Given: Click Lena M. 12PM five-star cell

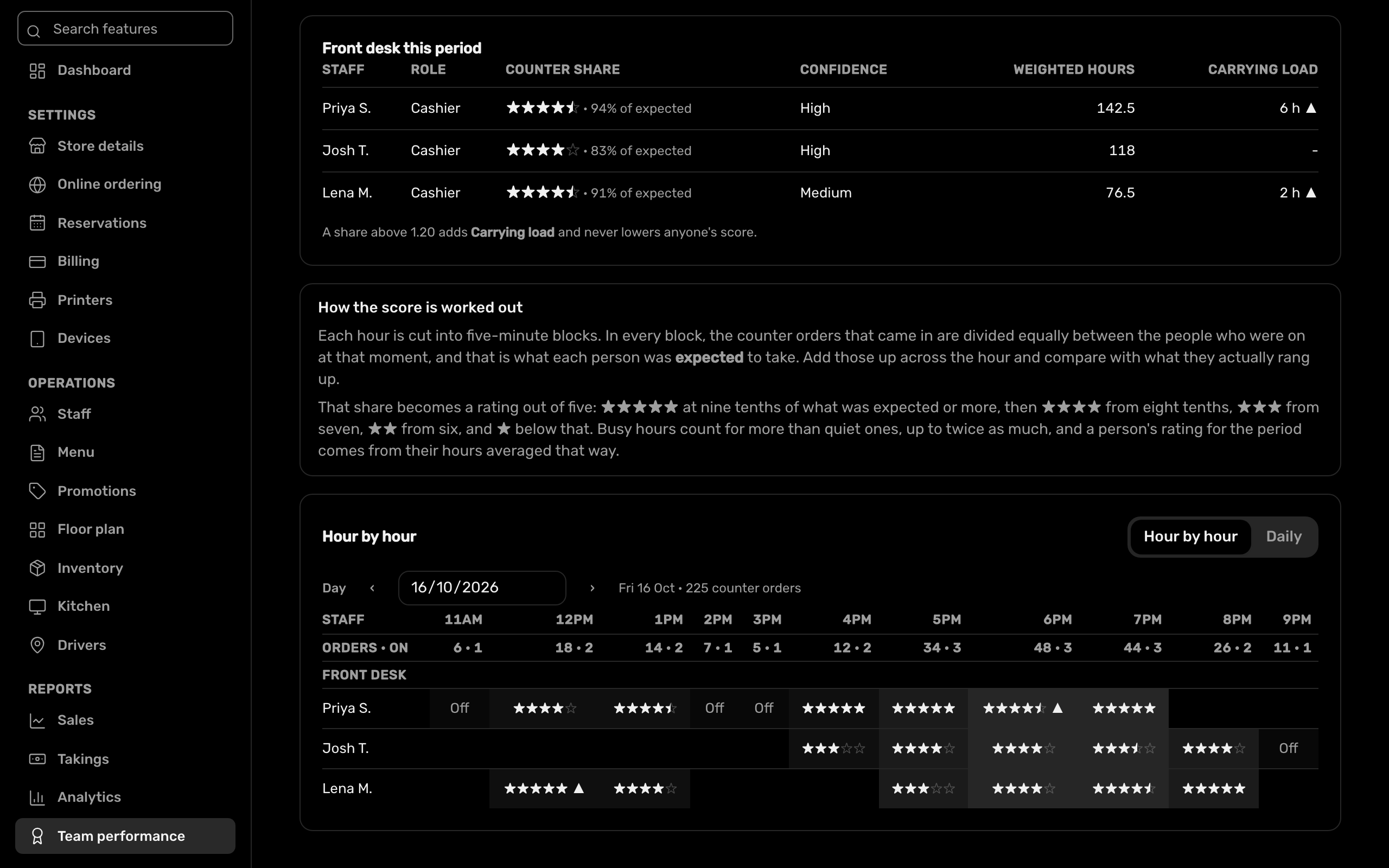Looking at the screenshot, I should 544,789.
